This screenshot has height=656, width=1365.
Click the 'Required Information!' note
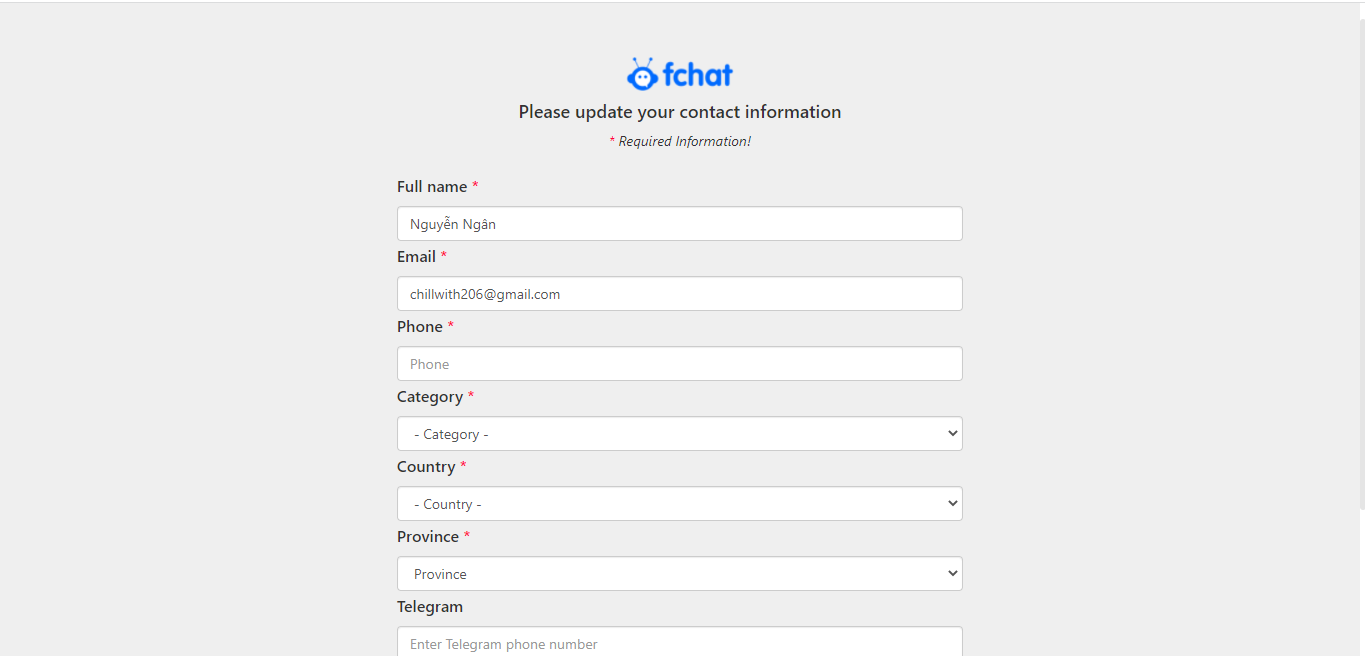pyautogui.click(x=684, y=141)
